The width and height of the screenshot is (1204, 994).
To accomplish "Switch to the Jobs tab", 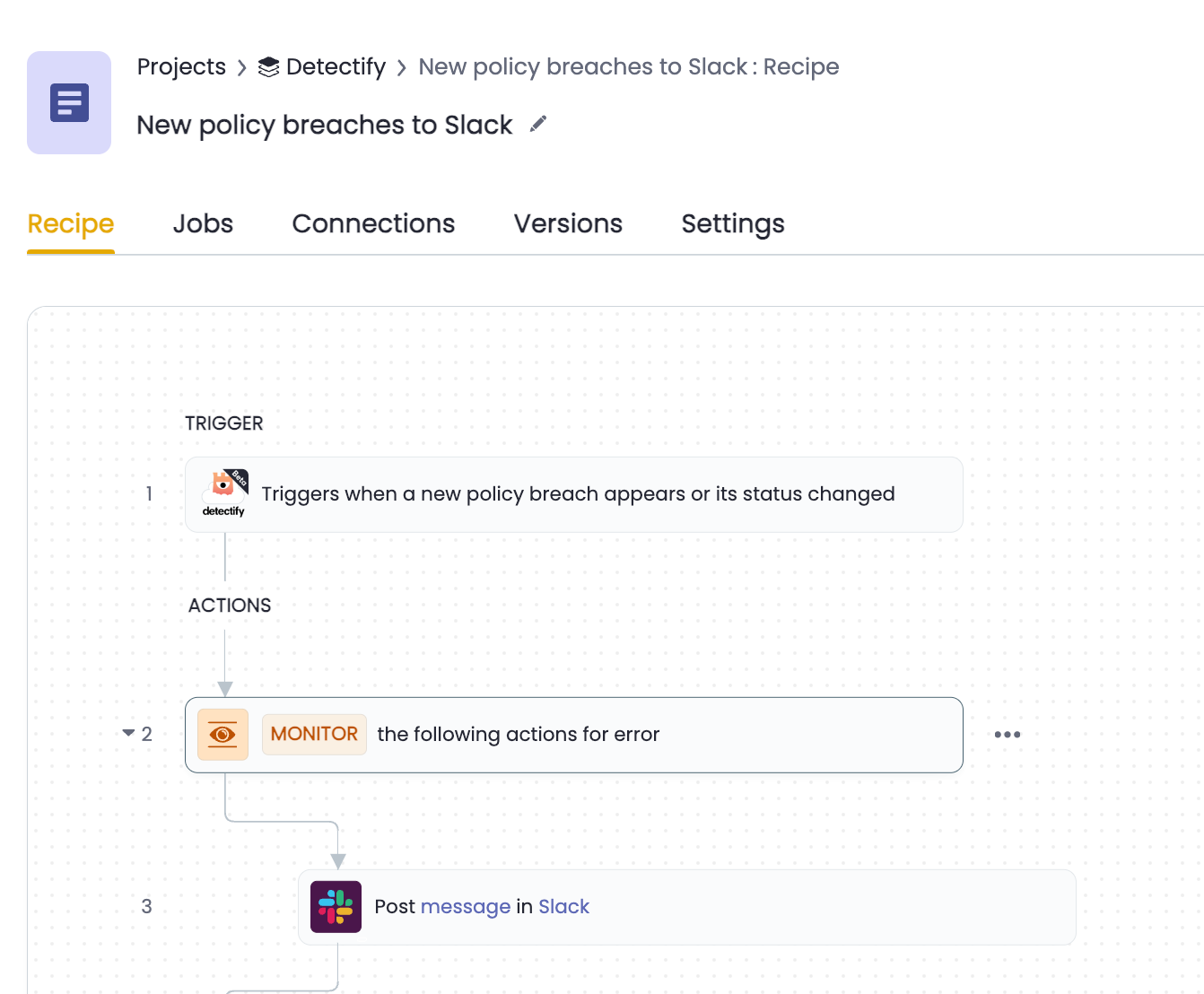I will click(203, 223).
